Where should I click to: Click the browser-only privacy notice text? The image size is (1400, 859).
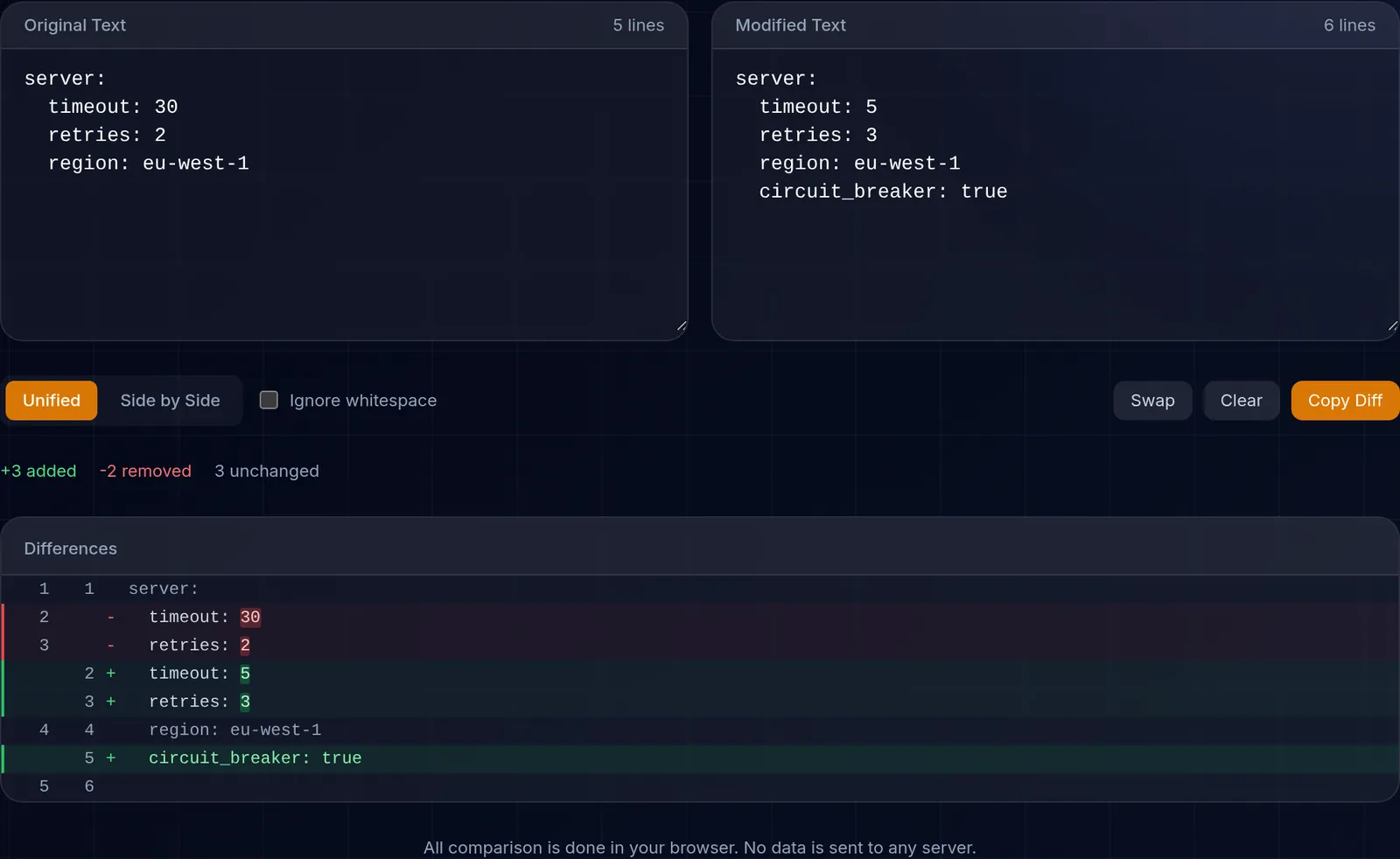tap(700, 848)
